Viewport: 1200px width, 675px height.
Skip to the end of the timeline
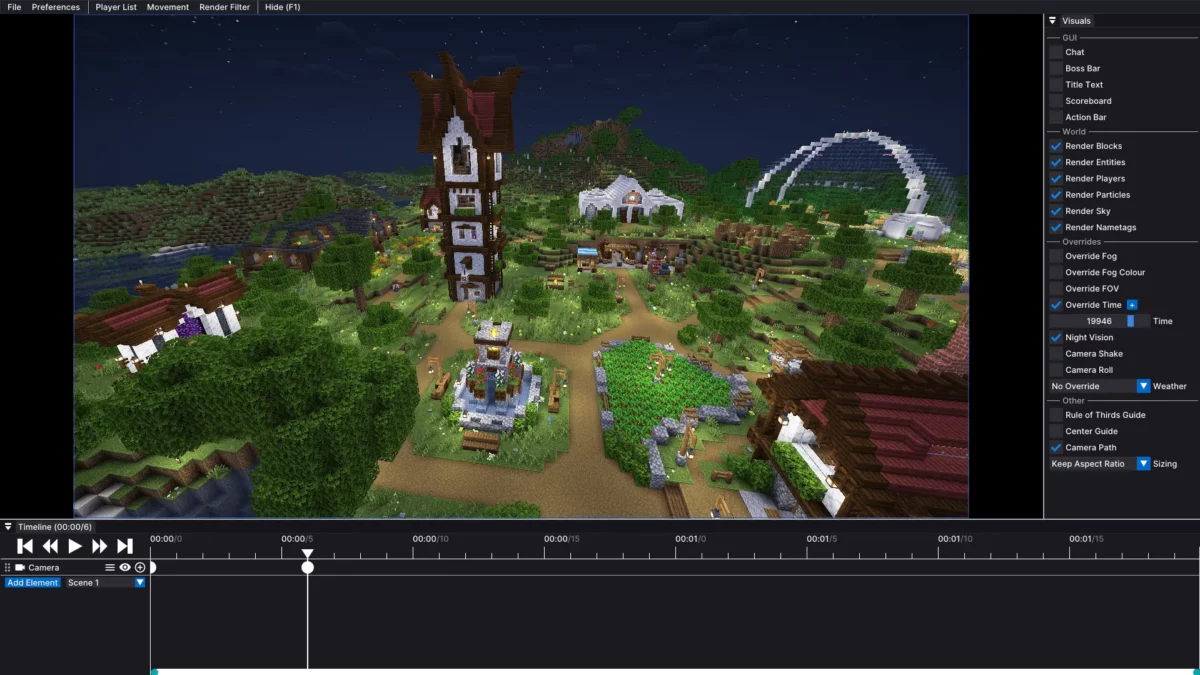(x=125, y=546)
